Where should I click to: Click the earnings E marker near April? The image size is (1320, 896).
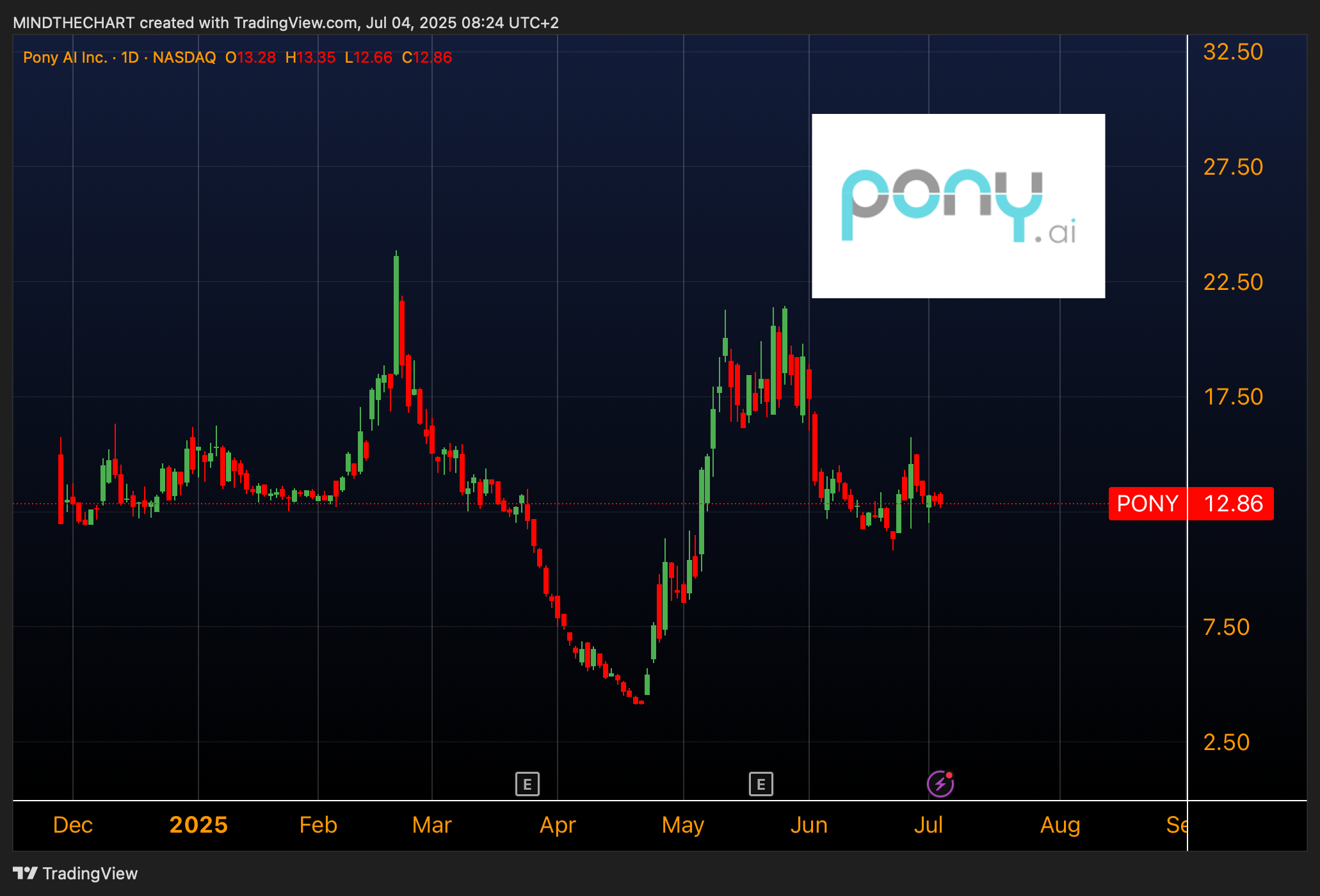click(527, 784)
